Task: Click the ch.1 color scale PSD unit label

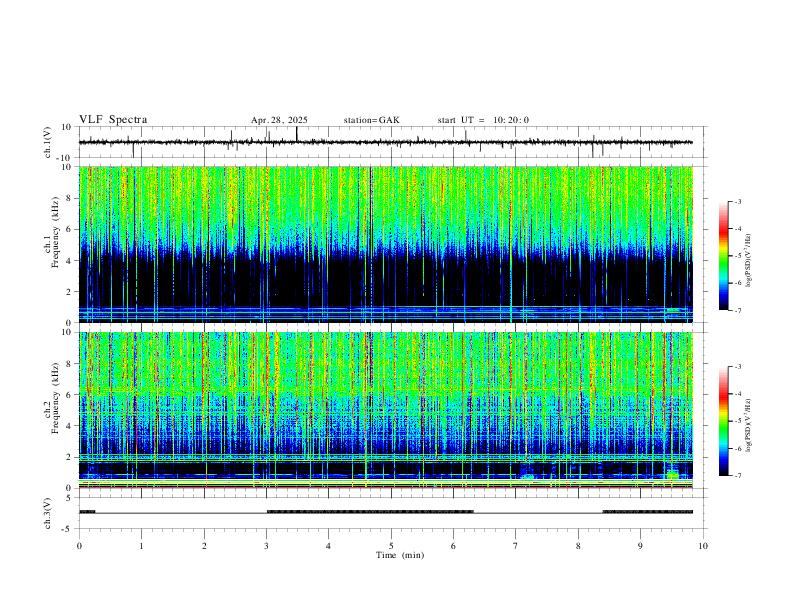Action: (749, 261)
